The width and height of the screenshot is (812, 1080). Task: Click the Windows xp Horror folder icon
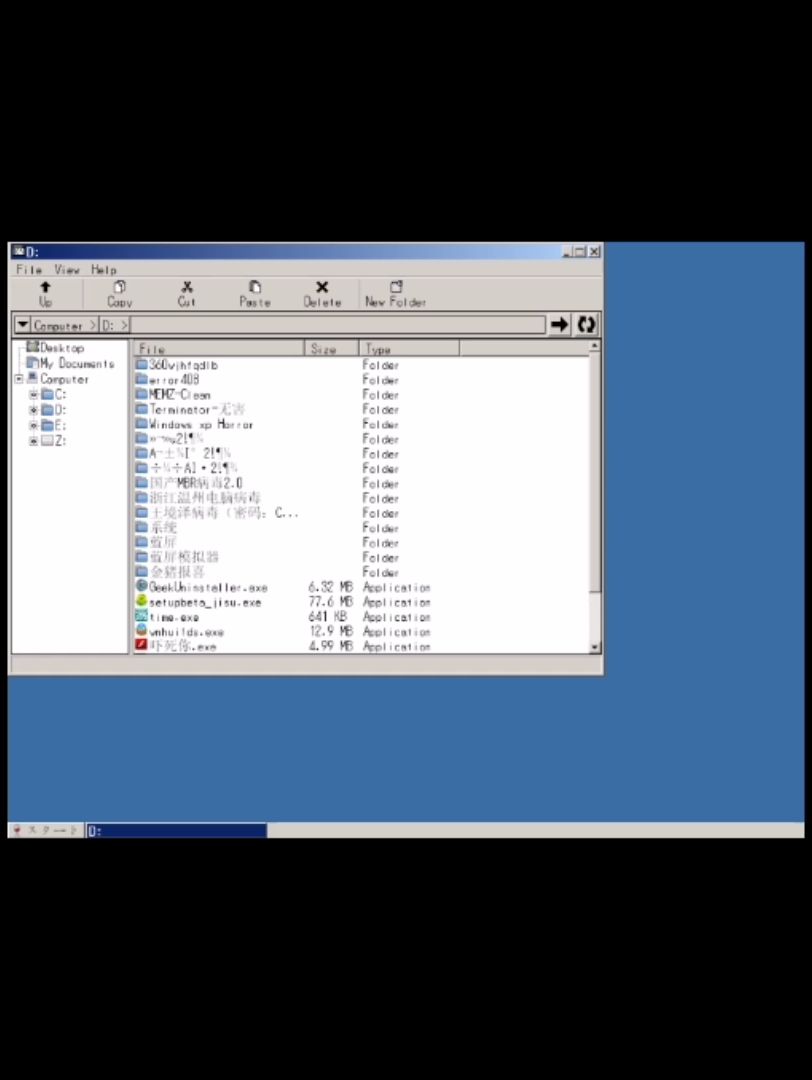tap(141, 424)
